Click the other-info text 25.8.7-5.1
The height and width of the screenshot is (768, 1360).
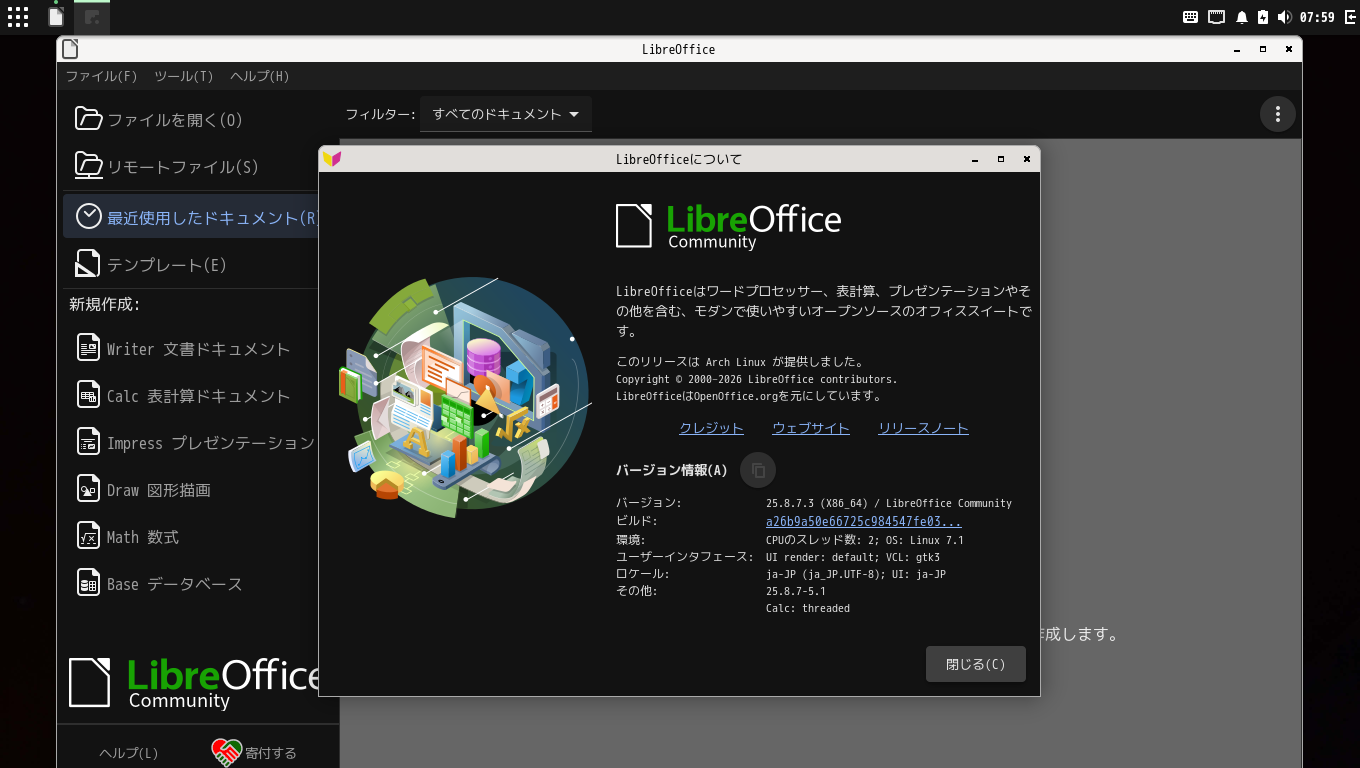(x=796, y=591)
